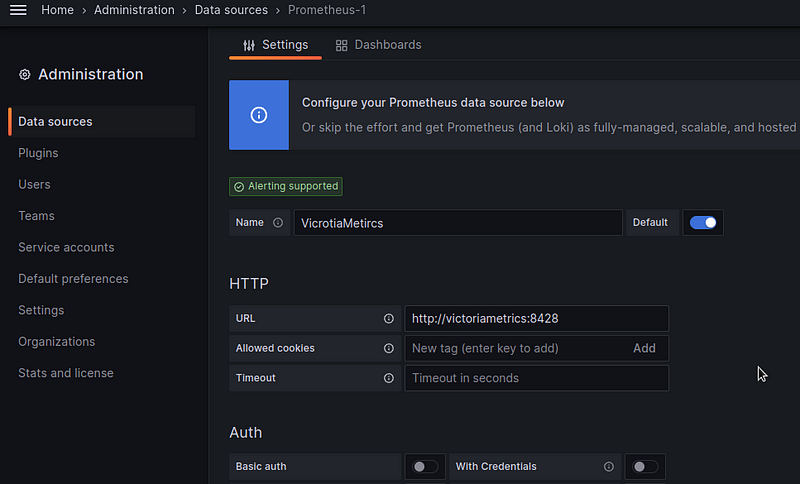Open Service accounts in the sidebar
The height and width of the screenshot is (484, 800).
[66, 247]
